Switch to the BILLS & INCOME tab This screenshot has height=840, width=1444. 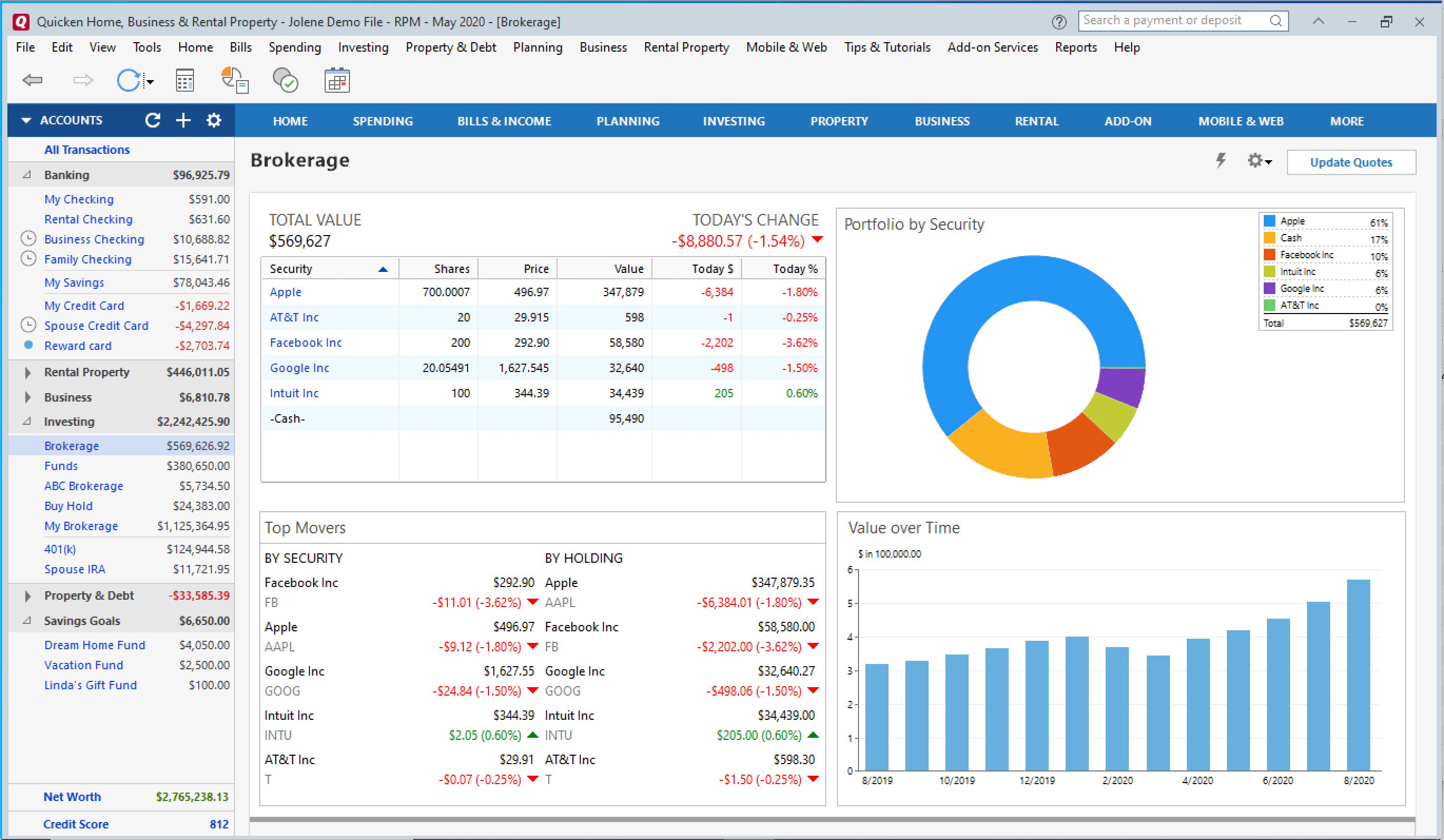point(504,122)
